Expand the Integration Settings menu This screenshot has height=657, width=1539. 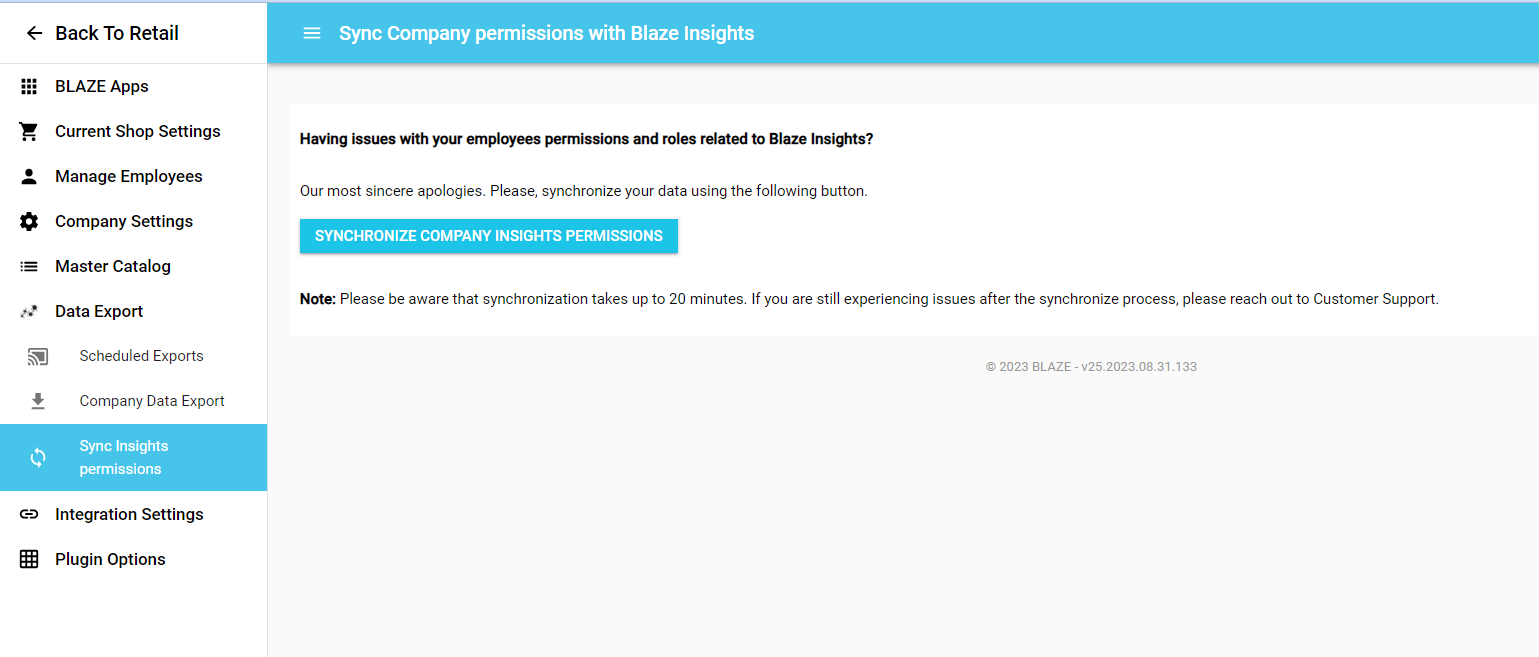click(133, 514)
